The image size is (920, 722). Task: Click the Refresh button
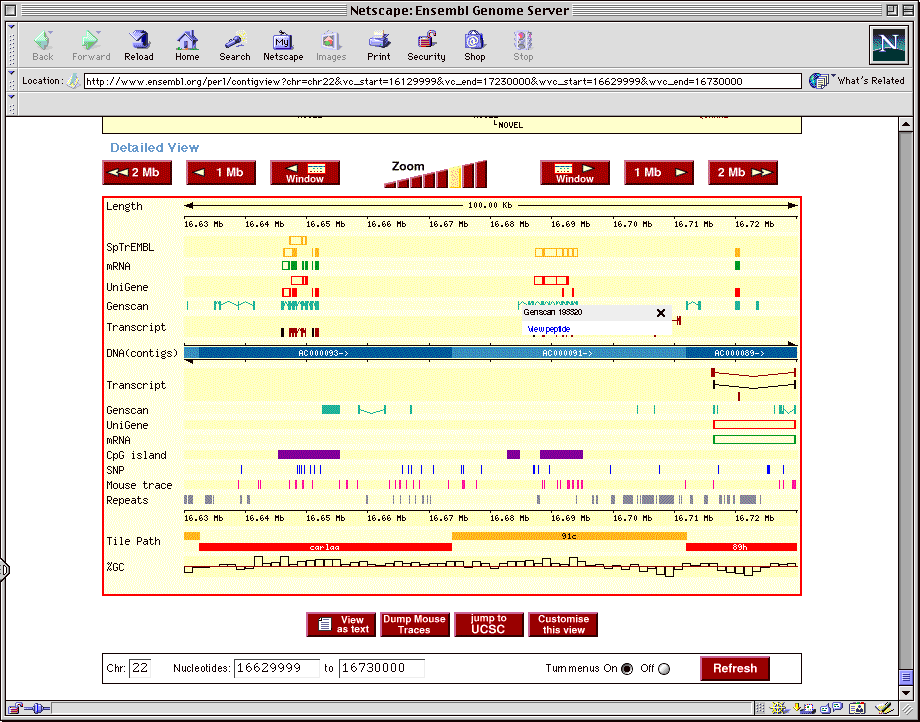click(x=735, y=669)
